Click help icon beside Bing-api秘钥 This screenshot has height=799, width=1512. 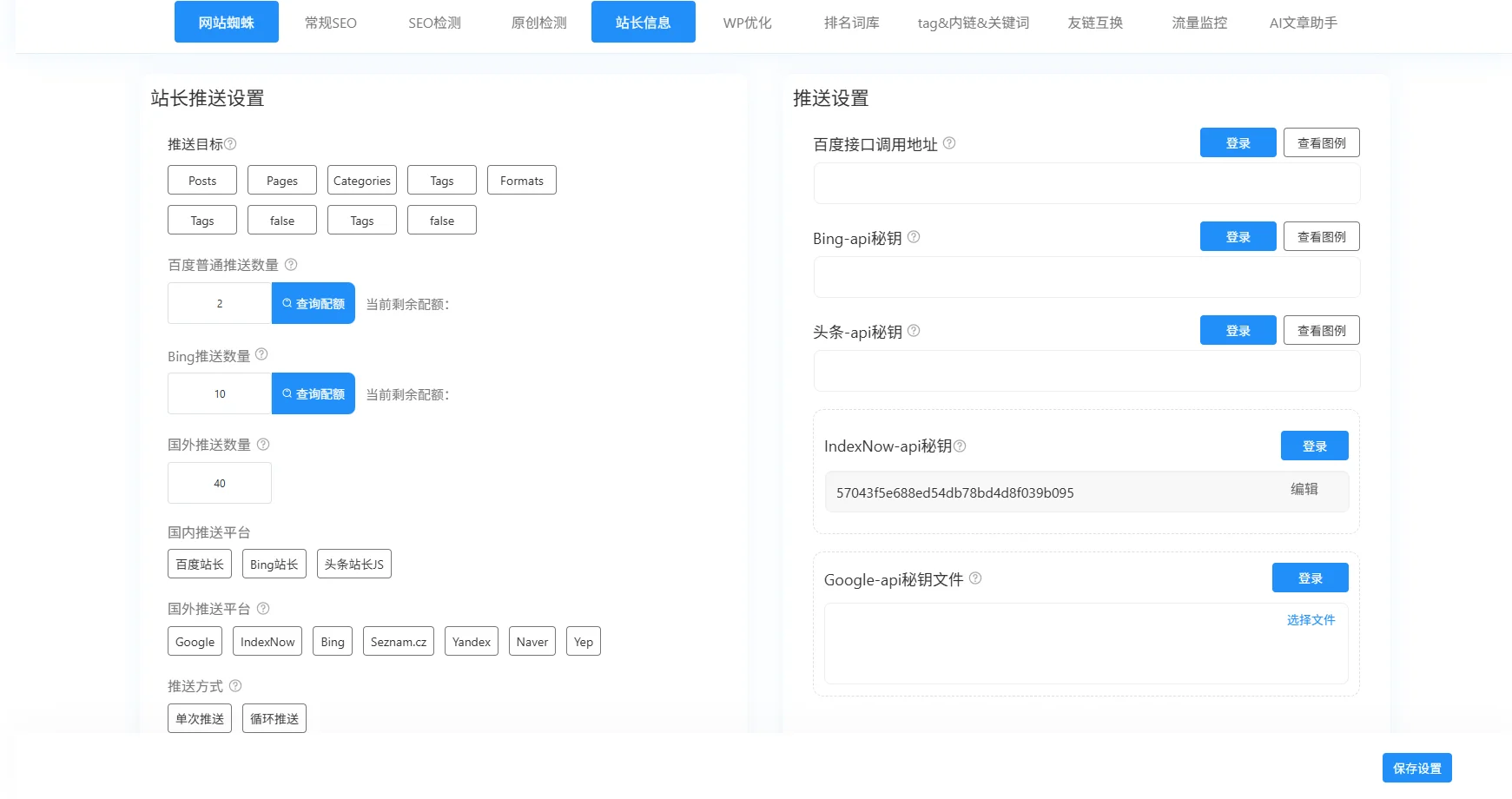[x=914, y=236]
